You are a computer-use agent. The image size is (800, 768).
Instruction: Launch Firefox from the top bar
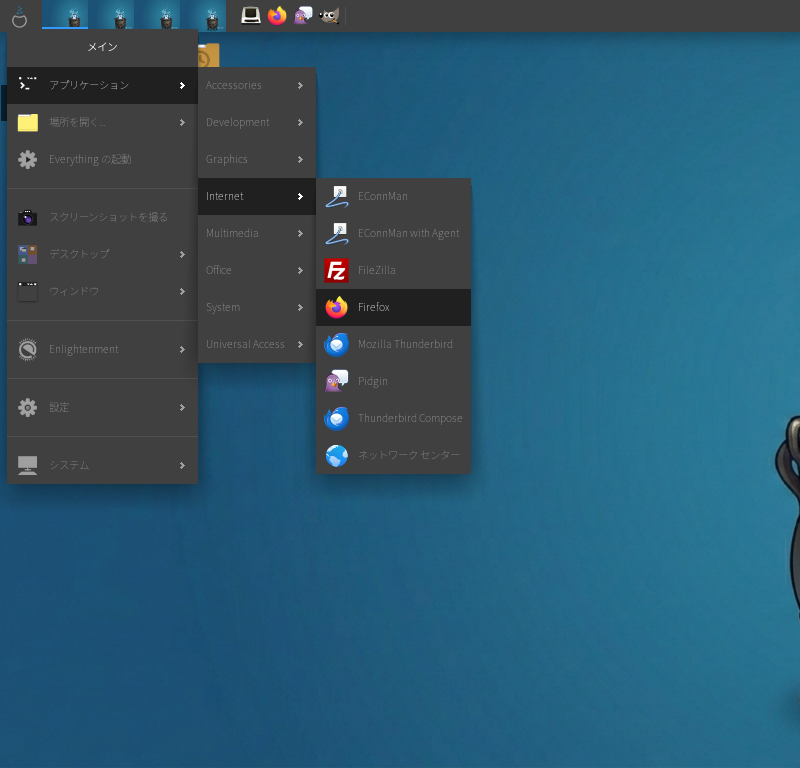coord(277,16)
